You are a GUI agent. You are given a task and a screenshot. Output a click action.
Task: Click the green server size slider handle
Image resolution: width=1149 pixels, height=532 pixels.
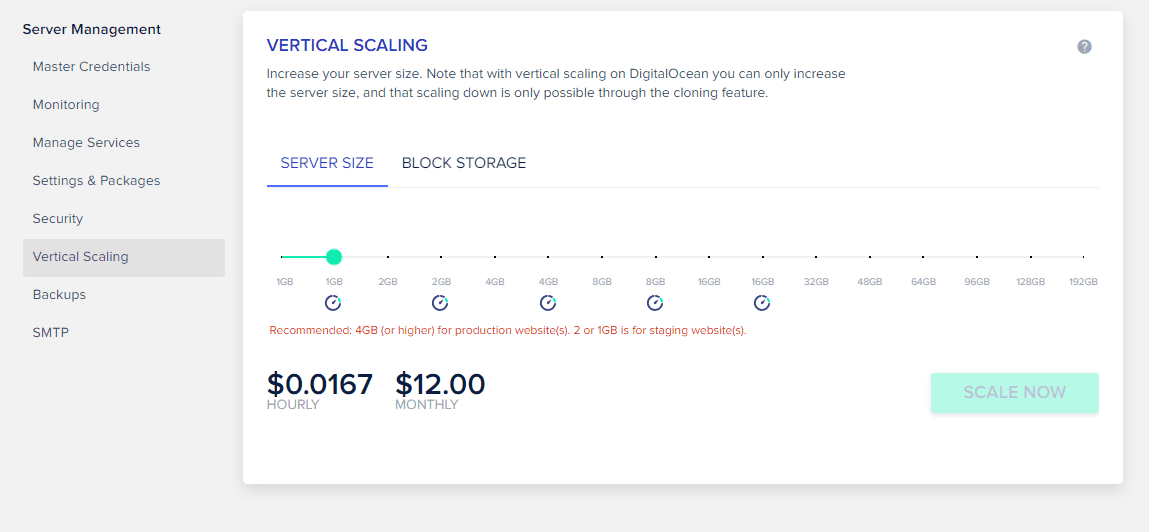(334, 257)
